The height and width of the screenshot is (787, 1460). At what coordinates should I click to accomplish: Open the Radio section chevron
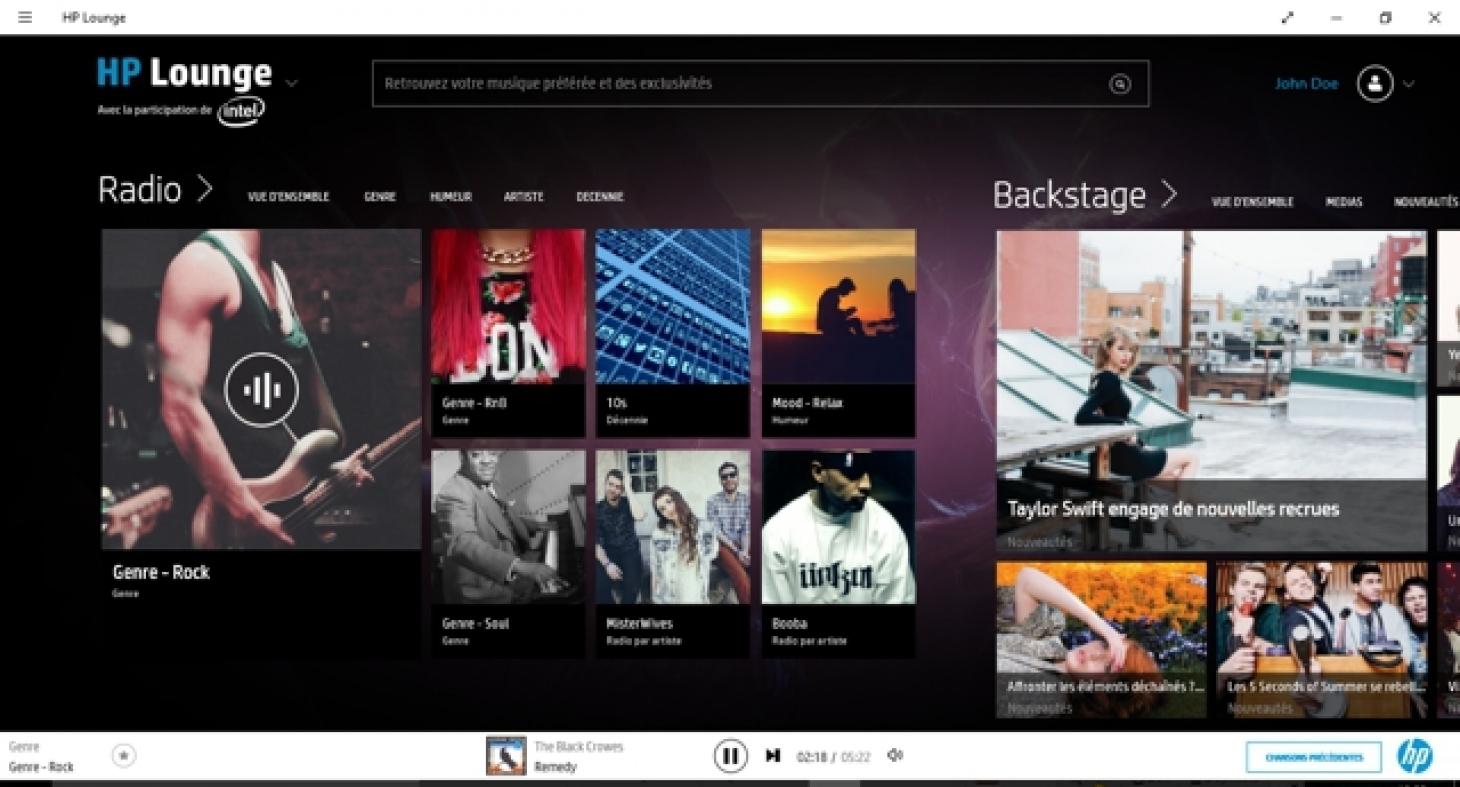click(203, 188)
